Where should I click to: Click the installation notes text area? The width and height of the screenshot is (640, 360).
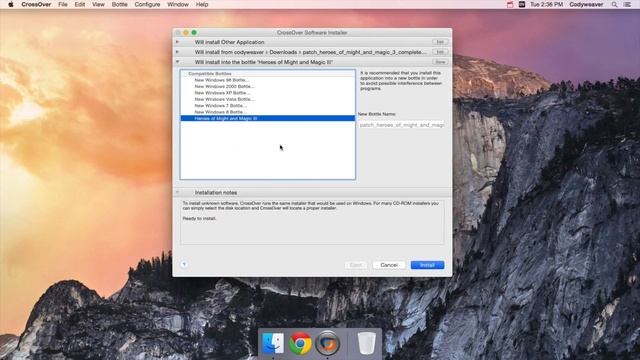(312, 222)
